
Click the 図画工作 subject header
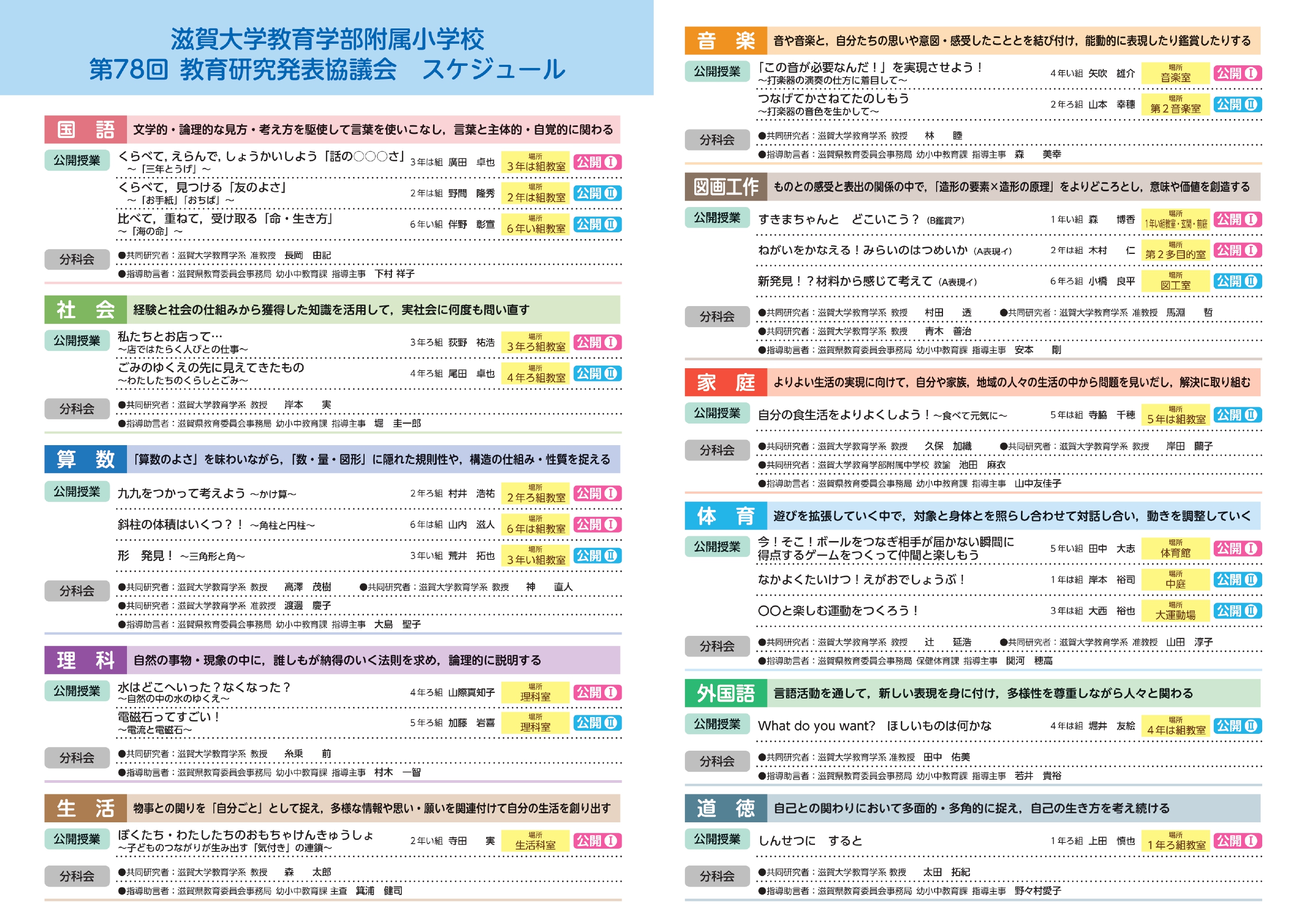coord(726,188)
